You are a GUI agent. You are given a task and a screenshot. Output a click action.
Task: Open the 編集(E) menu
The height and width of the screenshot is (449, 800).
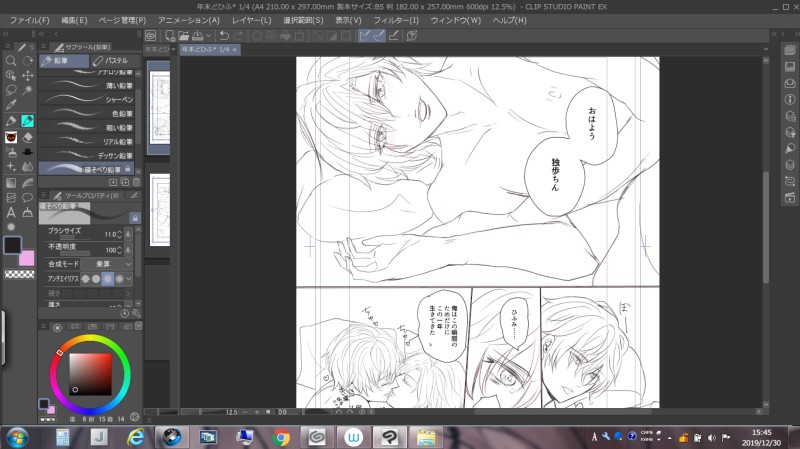74,20
